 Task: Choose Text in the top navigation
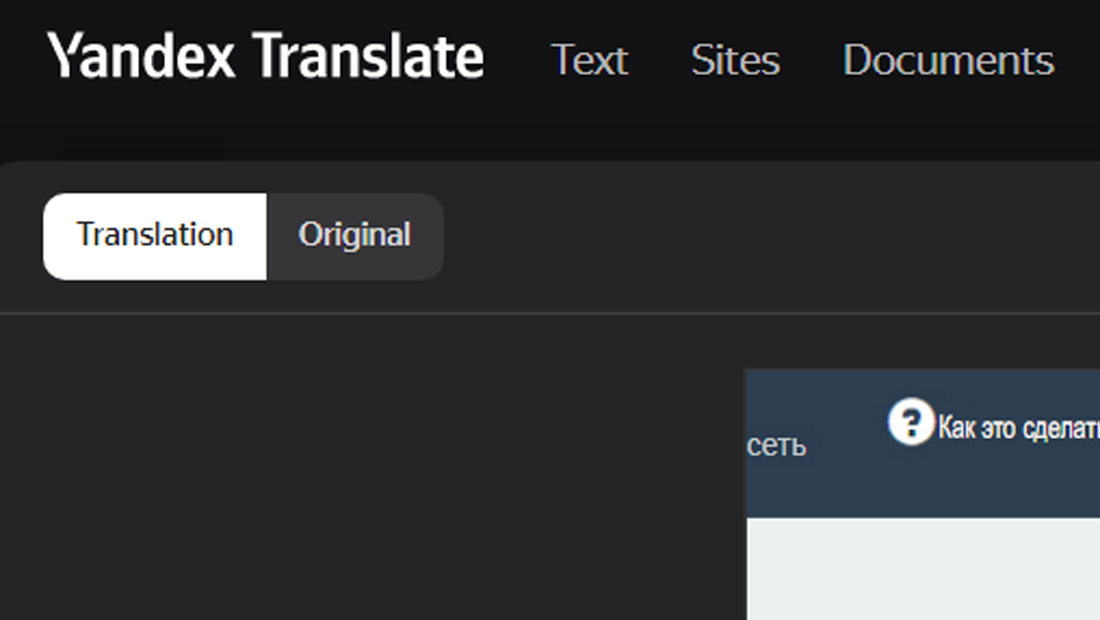(589, 60)
